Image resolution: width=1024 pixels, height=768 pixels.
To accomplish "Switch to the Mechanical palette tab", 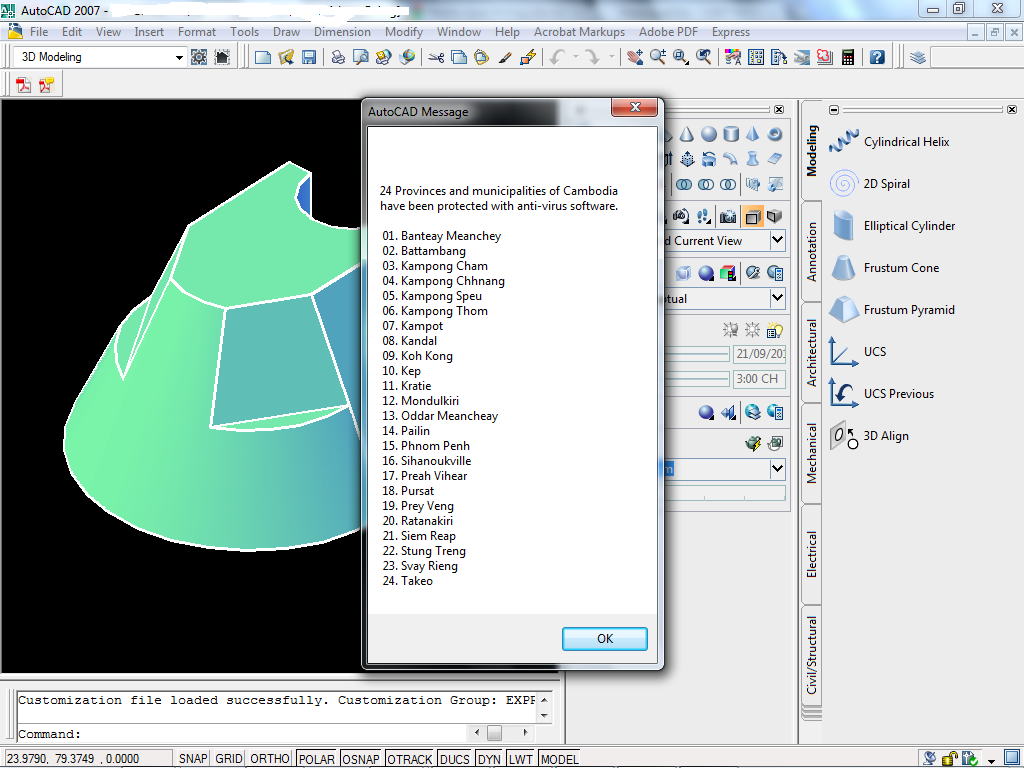I will click(812, 453).
